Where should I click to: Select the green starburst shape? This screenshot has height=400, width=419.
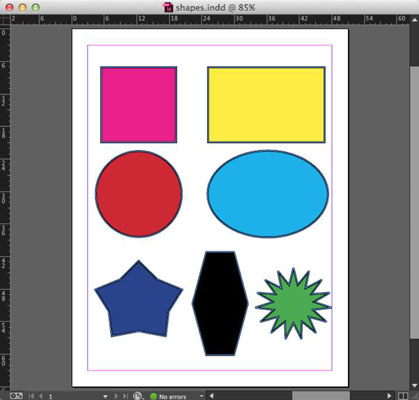[x=293, y=304]
